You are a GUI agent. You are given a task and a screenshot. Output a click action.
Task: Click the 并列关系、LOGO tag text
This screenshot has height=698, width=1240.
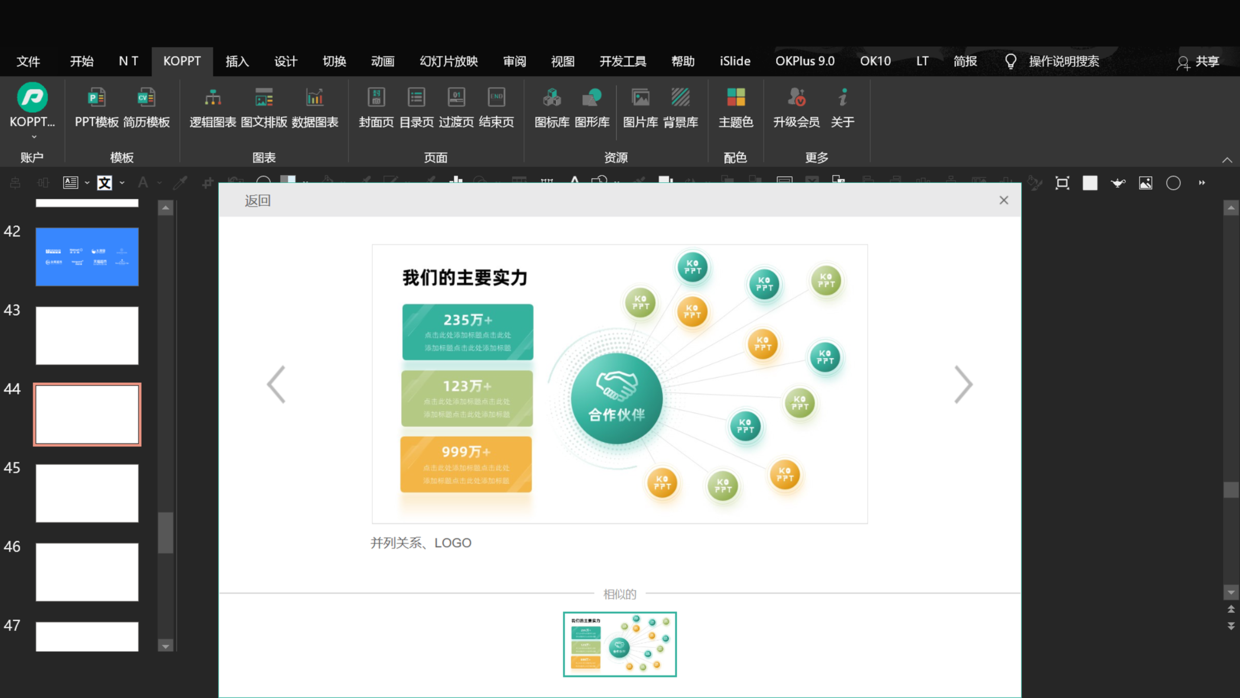point(421,543)
